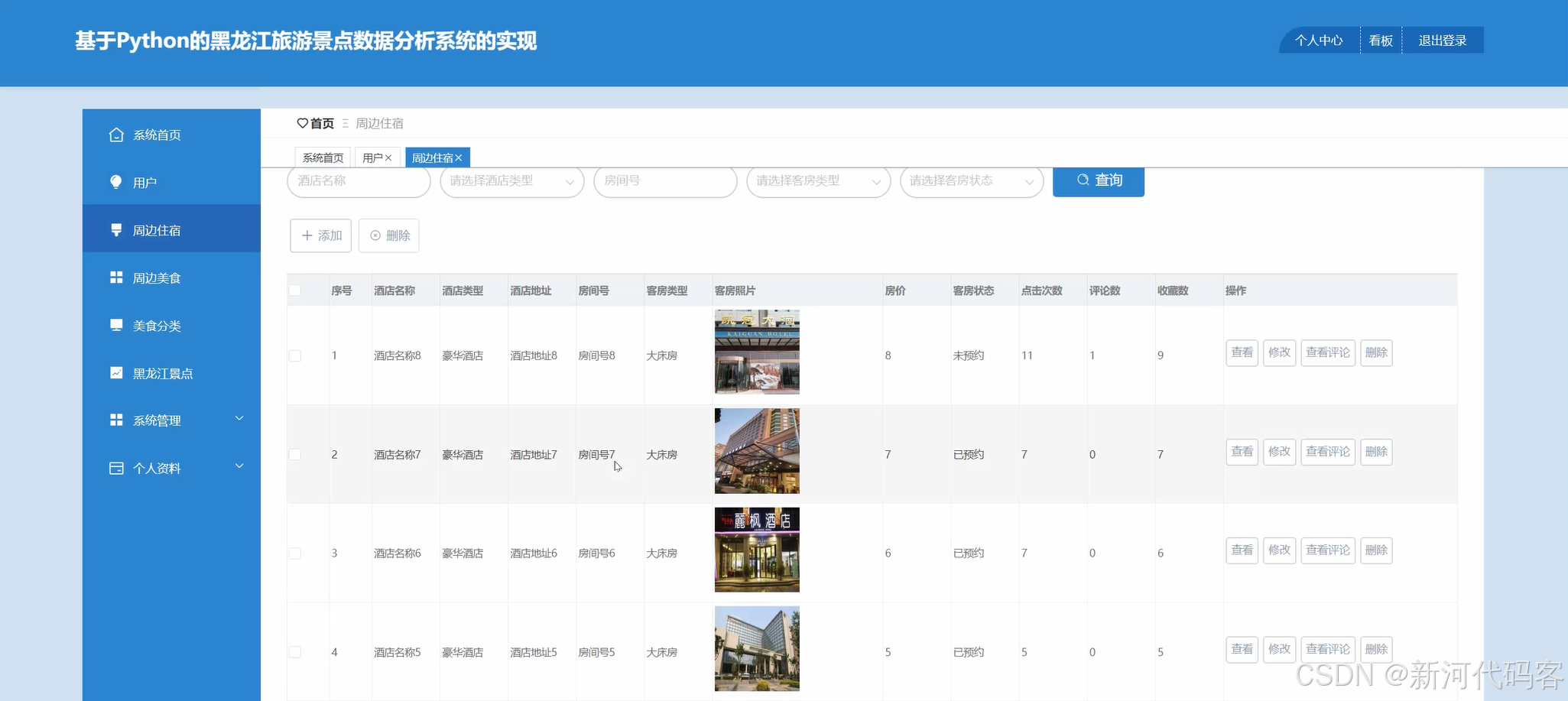Open the 请选择客房类型 dropdown
Image resolution: width=1568 pixels, height=701 pixels.
819,181
